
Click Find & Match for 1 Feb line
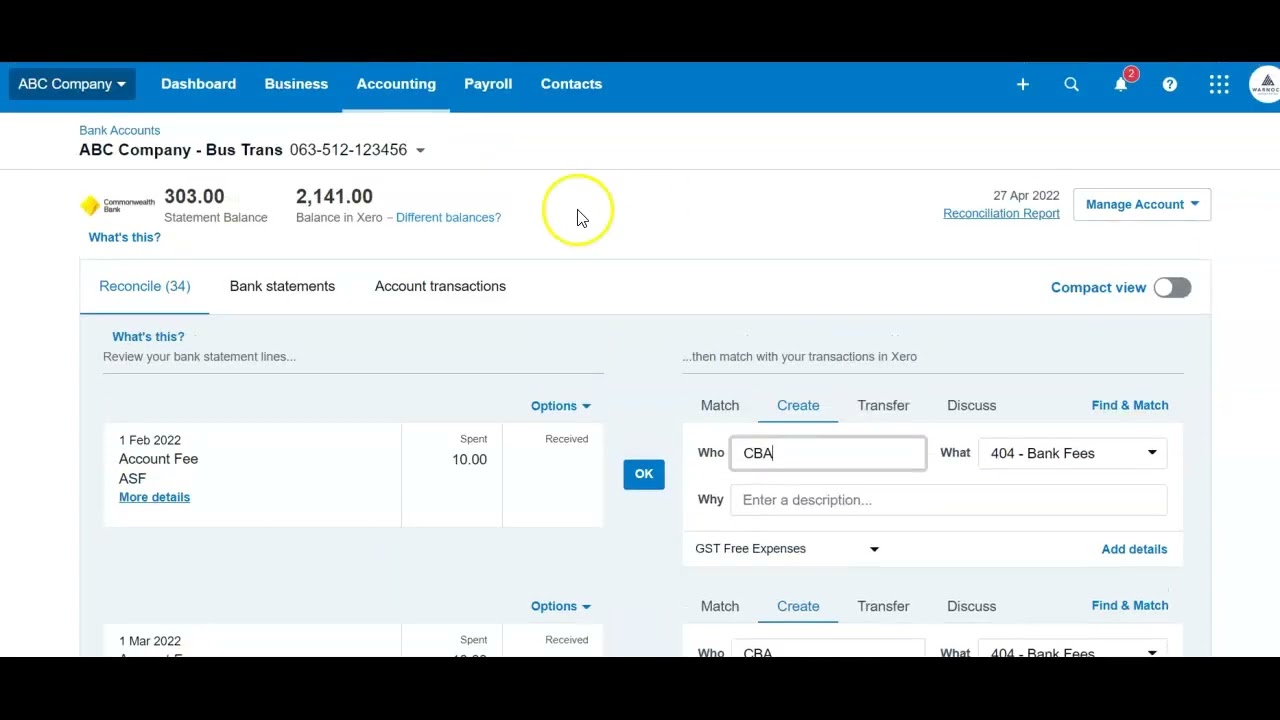click(1130, 405)
